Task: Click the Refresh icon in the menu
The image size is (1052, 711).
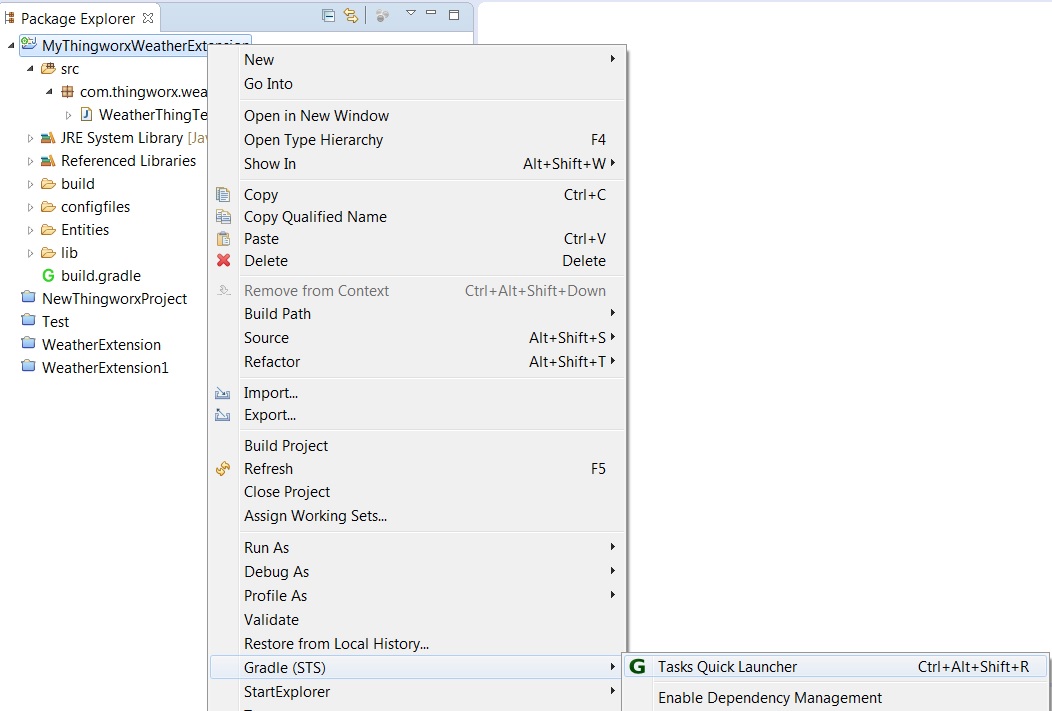Action: [224, 468]
